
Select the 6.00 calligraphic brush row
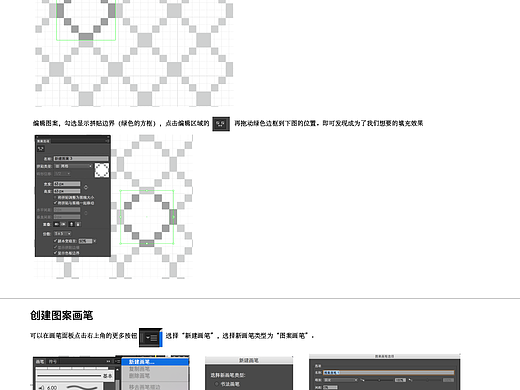(x=70, y=387)
